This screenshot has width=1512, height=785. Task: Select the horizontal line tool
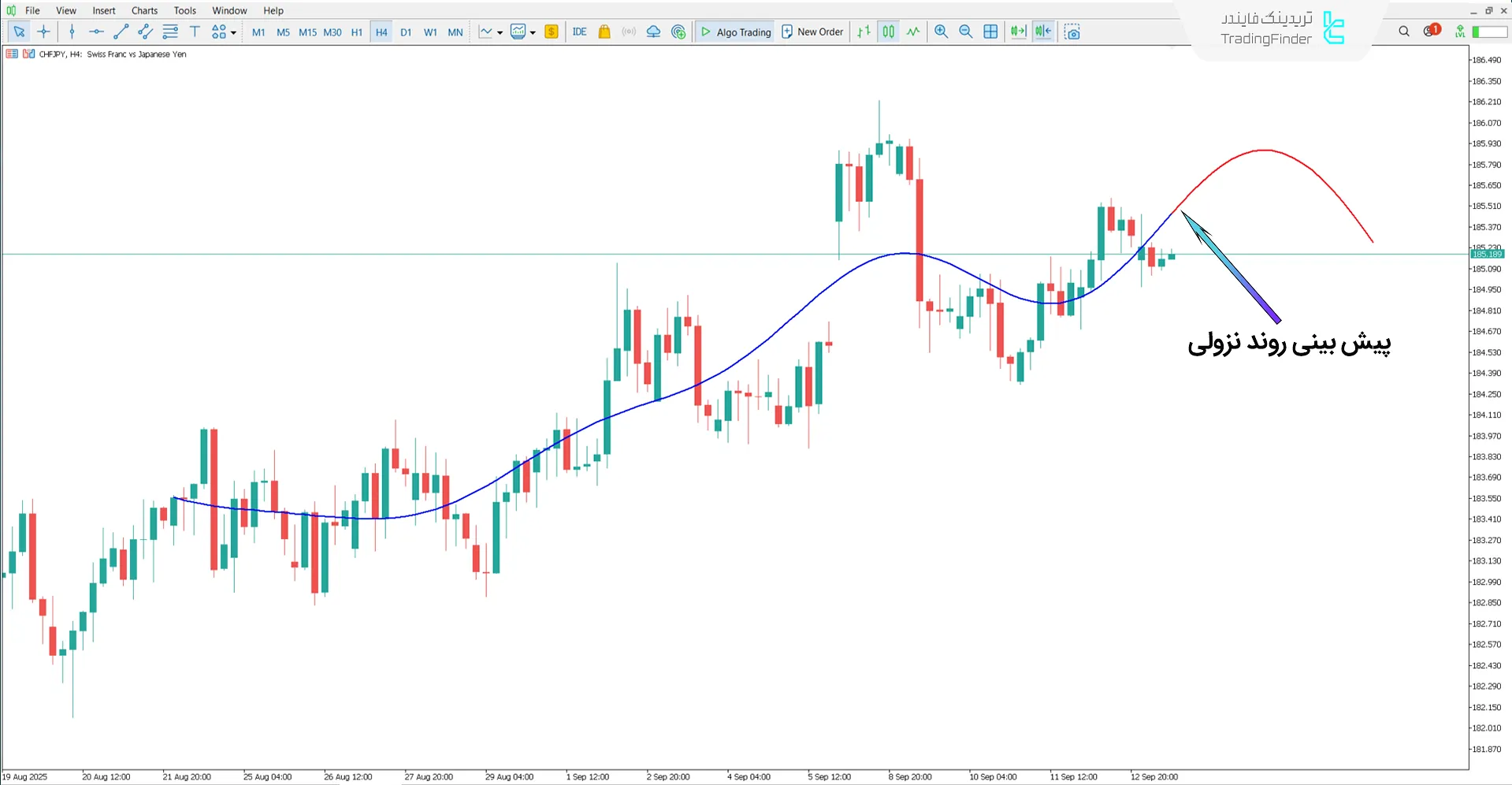coord(96,32)
